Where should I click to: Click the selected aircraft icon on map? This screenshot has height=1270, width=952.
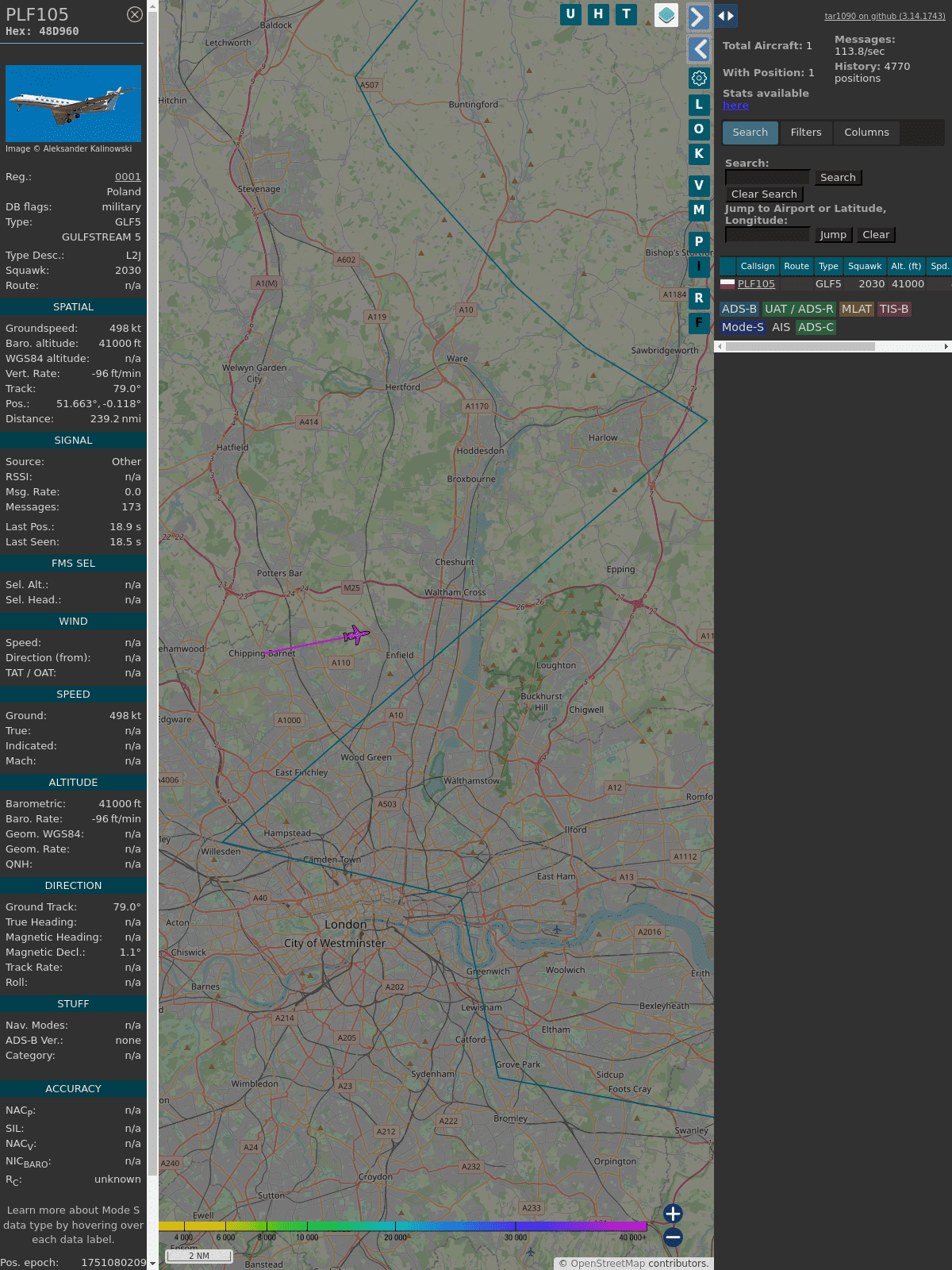[x=355, y=634]
